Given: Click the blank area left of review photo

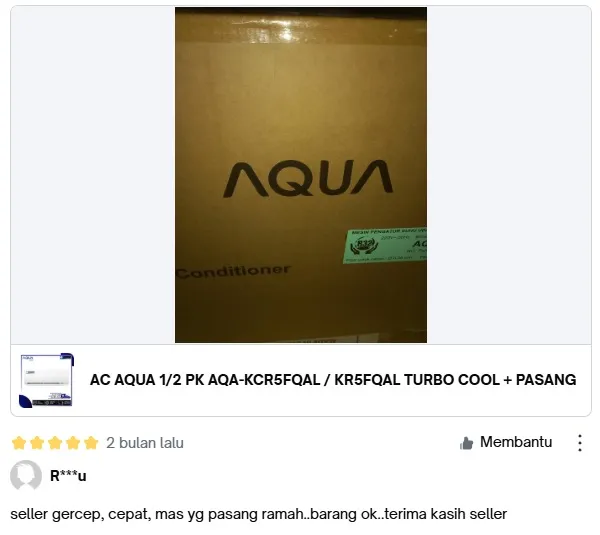Looking at the screenshot, I should click(93, 175).
